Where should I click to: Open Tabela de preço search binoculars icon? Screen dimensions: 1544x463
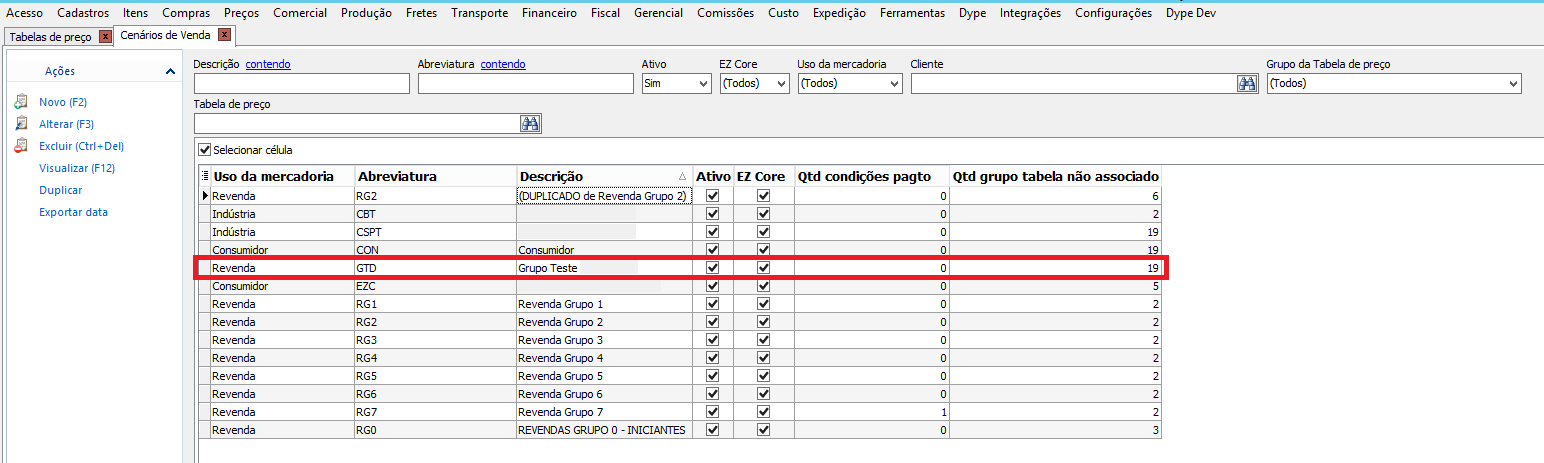pos(530,123)
